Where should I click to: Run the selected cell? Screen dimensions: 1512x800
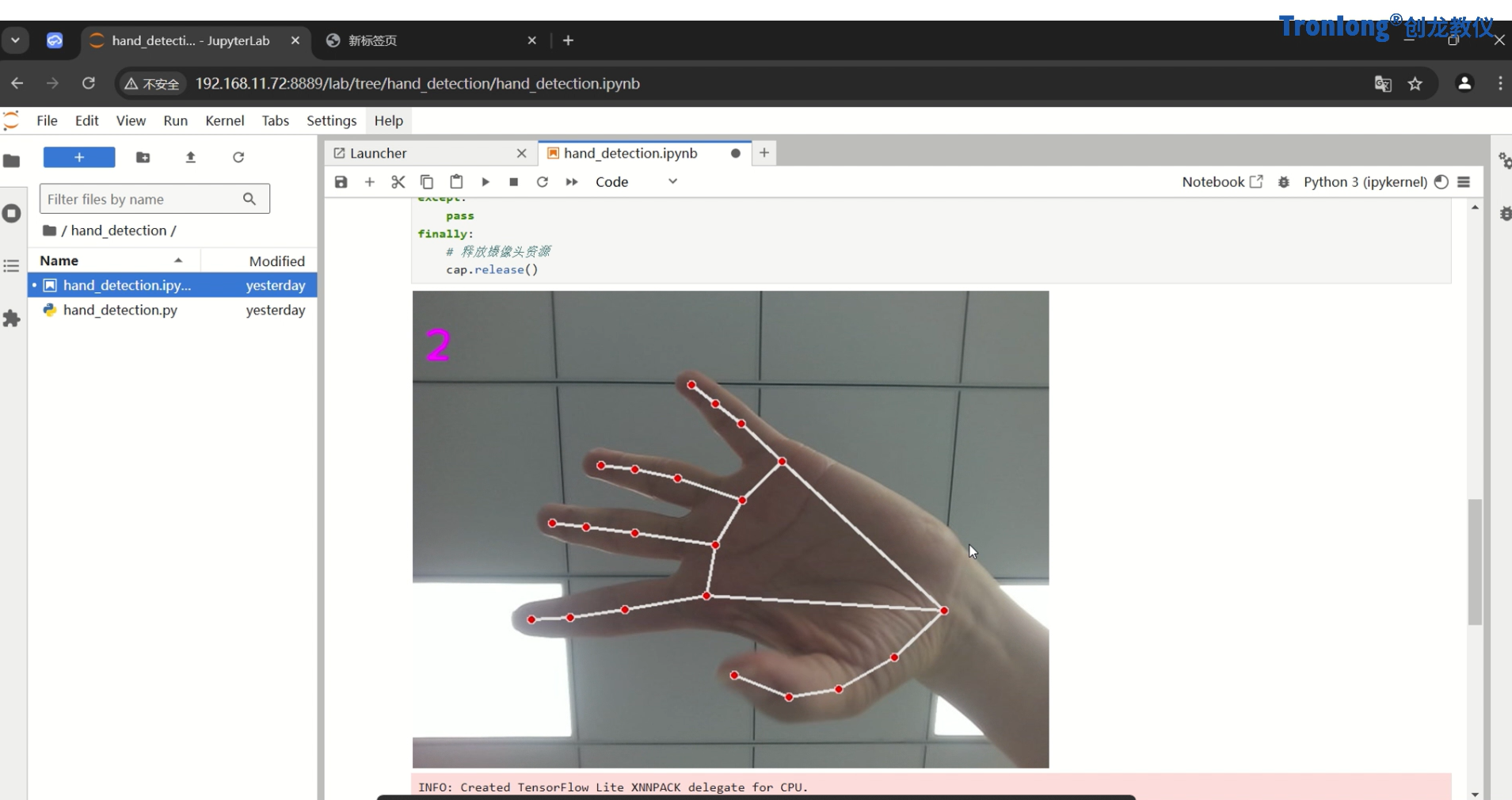tap(486, 182)
